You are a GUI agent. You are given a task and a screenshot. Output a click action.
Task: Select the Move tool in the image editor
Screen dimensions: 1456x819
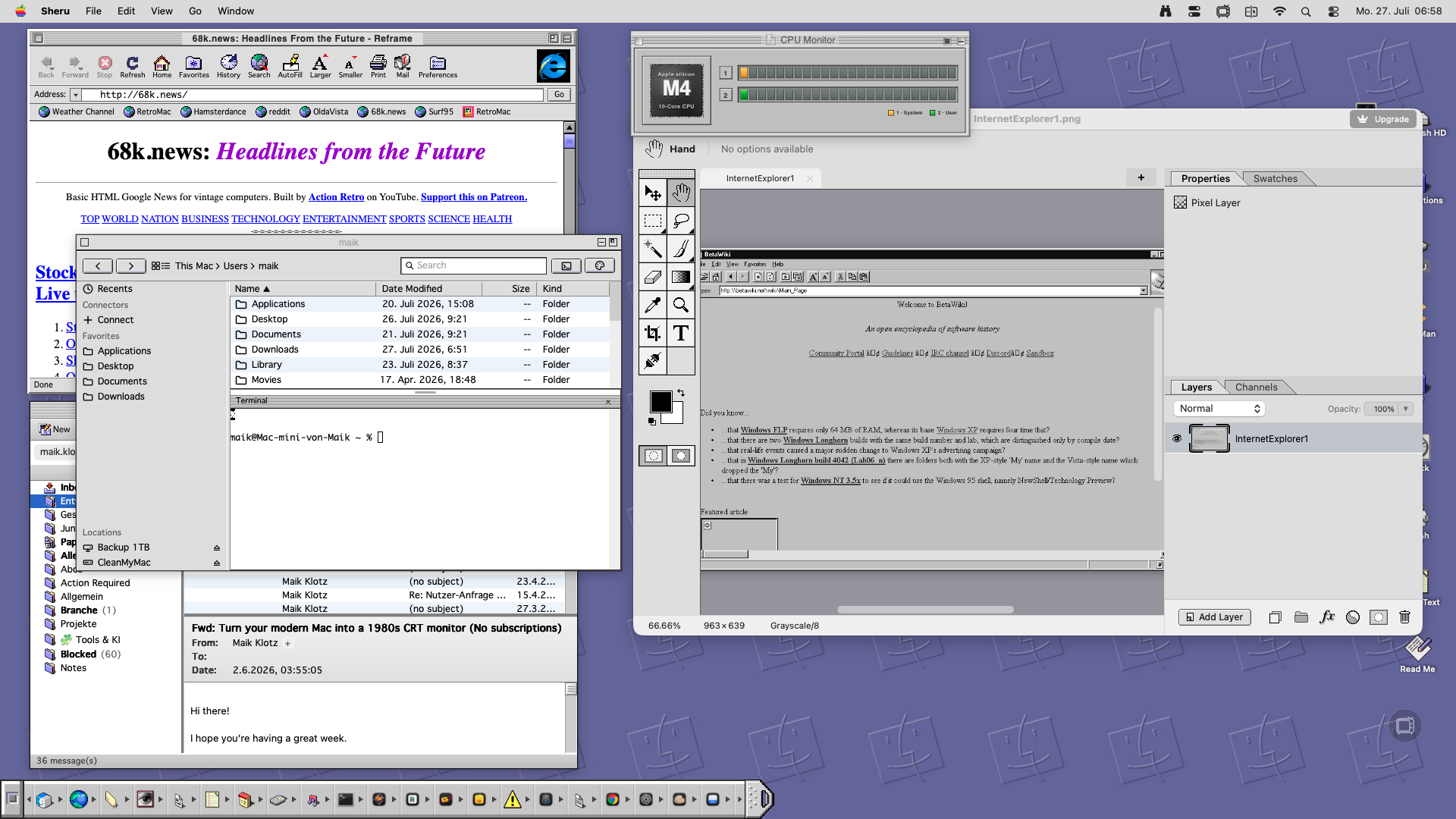pyautogui.click(x=653, y=193)
